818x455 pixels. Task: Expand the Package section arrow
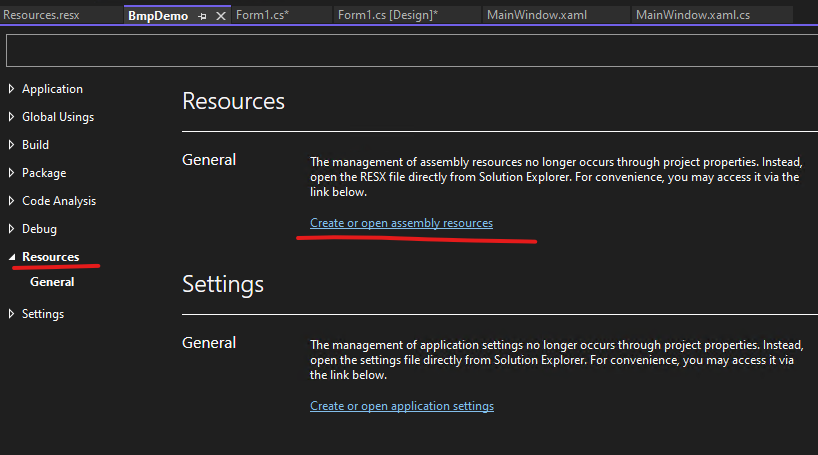(11, 173)
